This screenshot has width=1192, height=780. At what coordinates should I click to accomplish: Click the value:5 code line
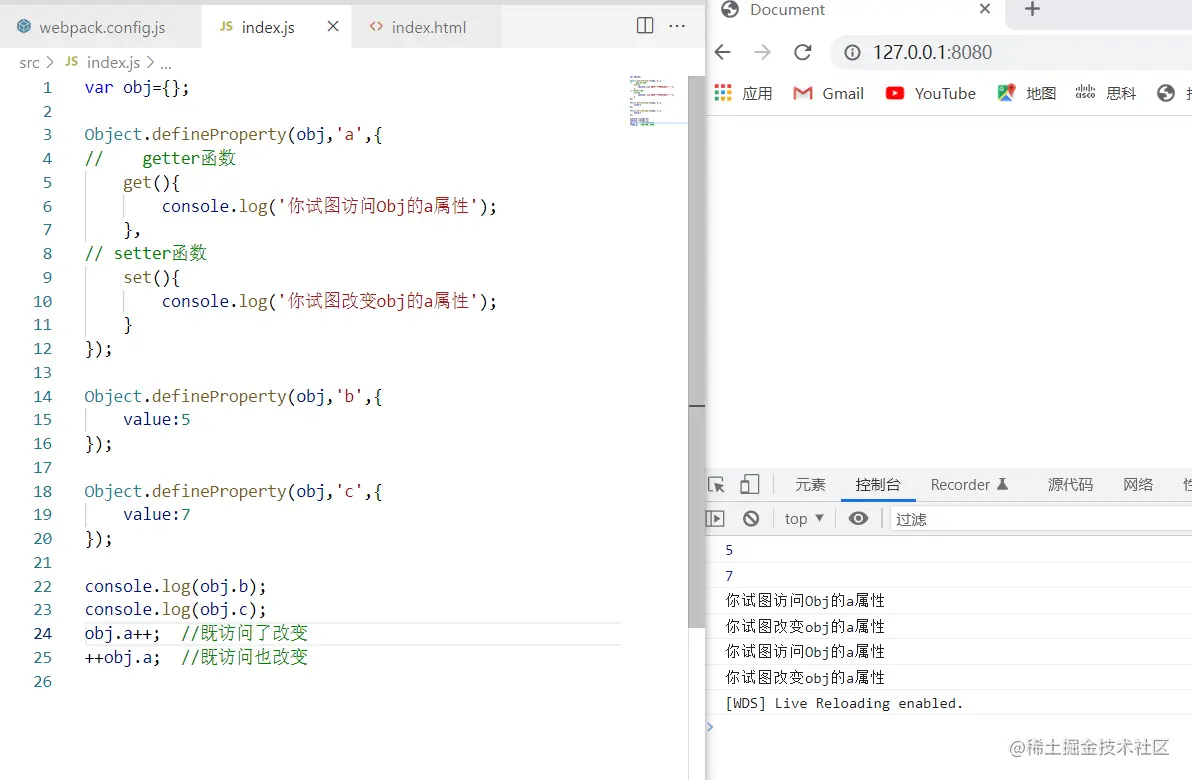click(157, 420)
